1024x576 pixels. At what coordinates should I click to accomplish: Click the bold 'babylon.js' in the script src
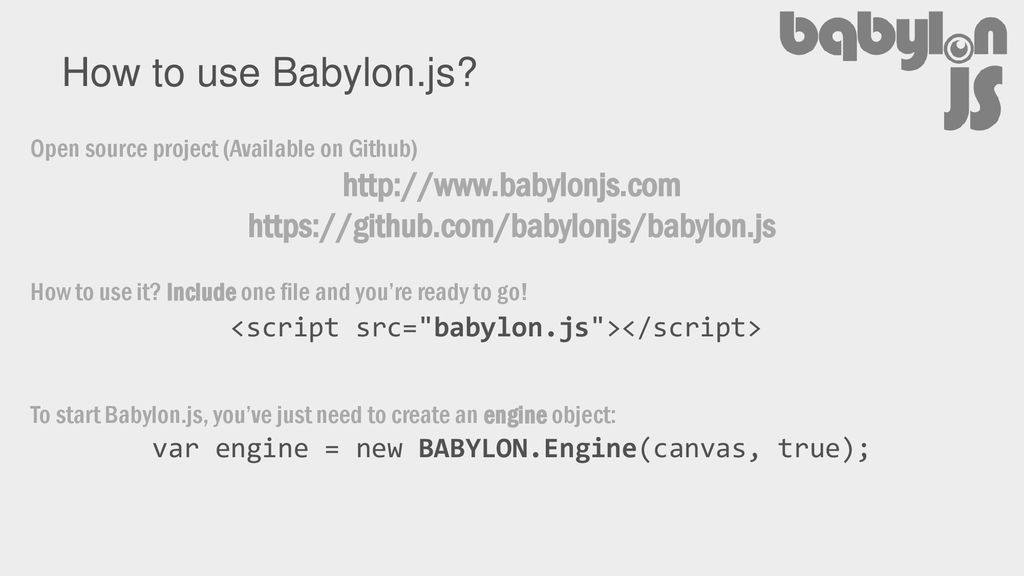pyautogui.click(x=511, y=327)
